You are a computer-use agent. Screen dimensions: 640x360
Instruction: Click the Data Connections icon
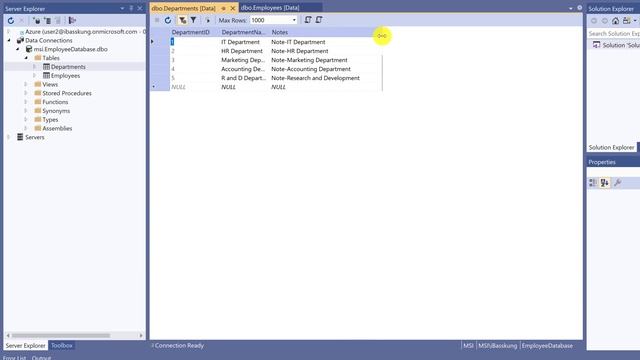pos(20,40)
